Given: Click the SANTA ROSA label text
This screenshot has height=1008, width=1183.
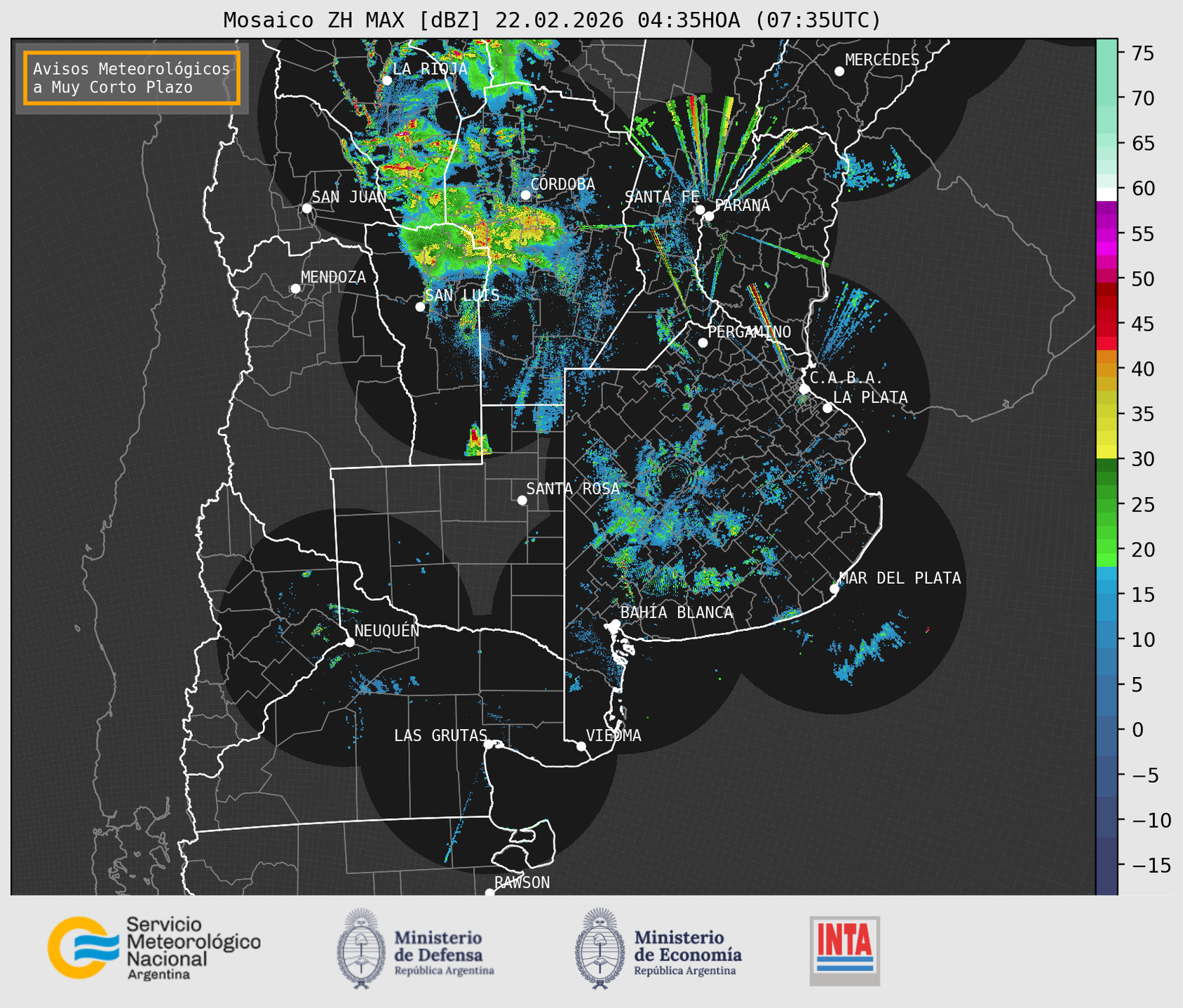Looking at the screenshot, I should click(x=573, y=489).
